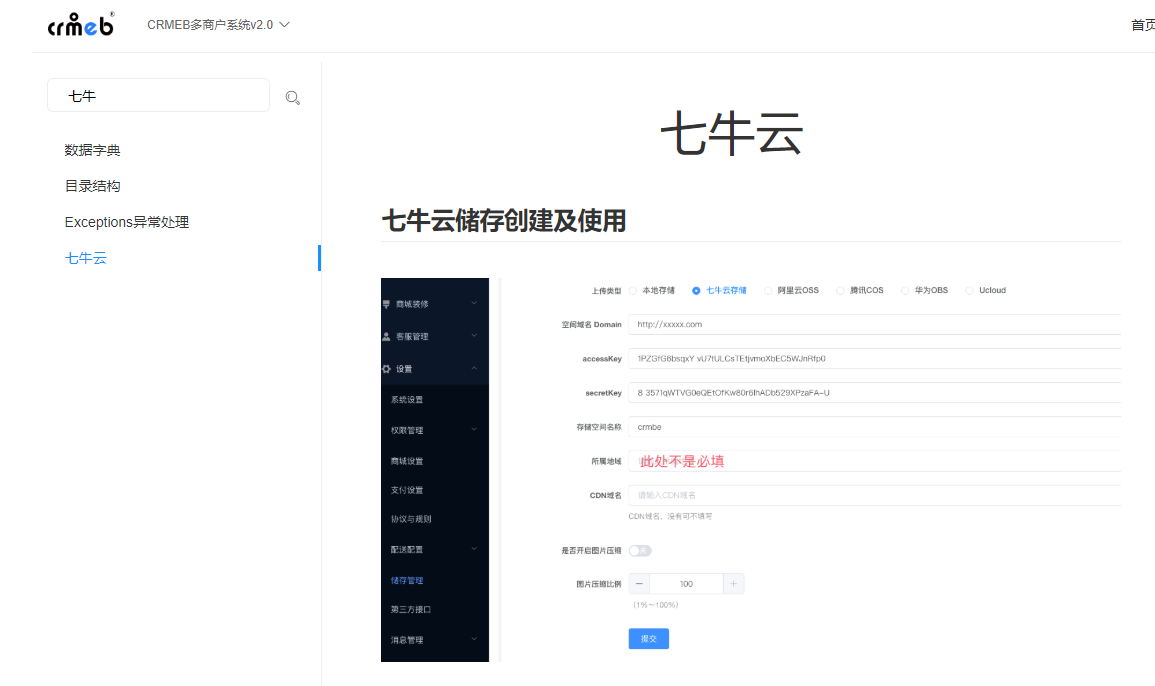Expand the 商城装修 menu chevron

point(474,303)
